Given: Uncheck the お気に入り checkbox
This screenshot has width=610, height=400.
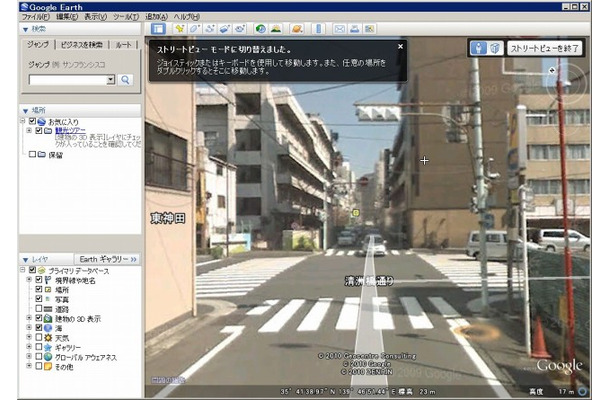Looking at the screenshot, I should [x=33, y=121].
